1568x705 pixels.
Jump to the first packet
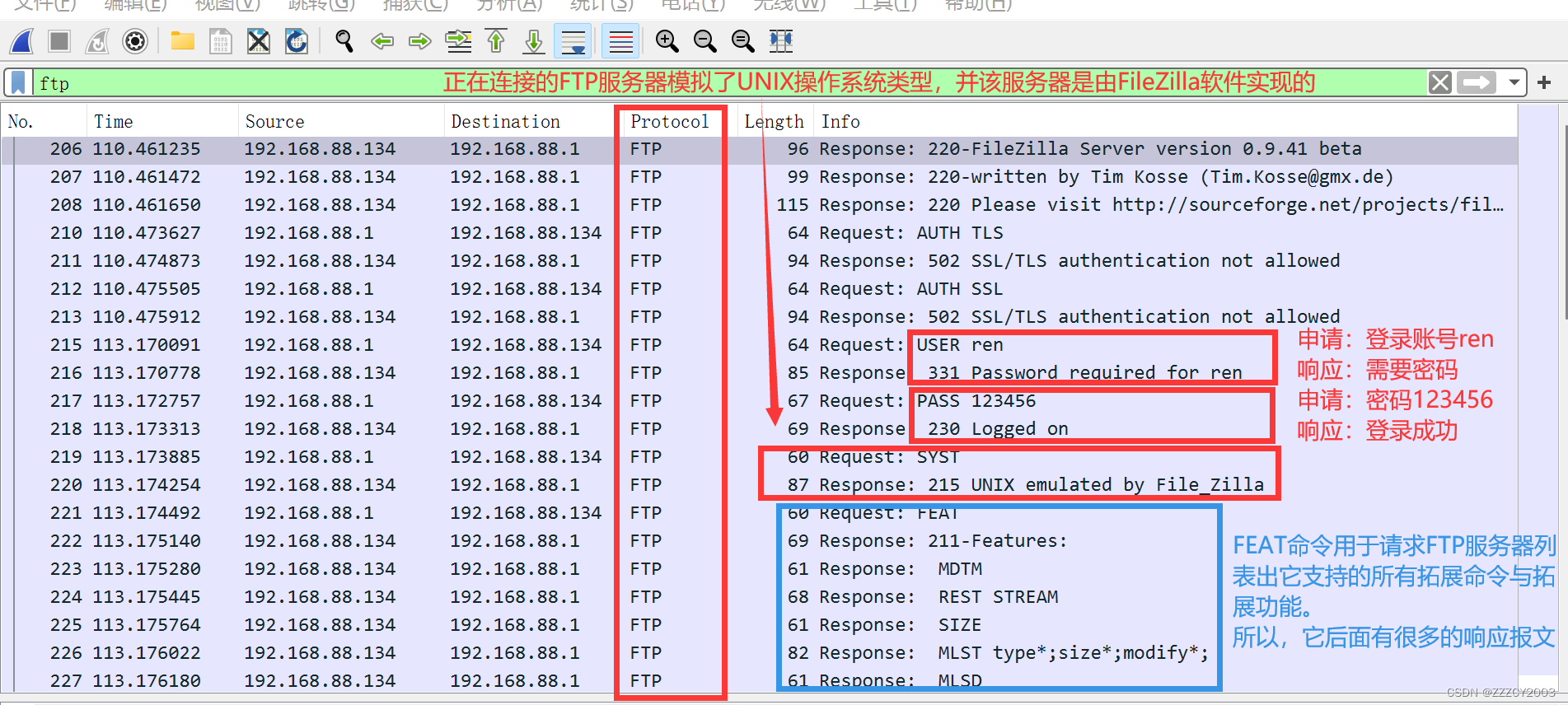point(496,41)
